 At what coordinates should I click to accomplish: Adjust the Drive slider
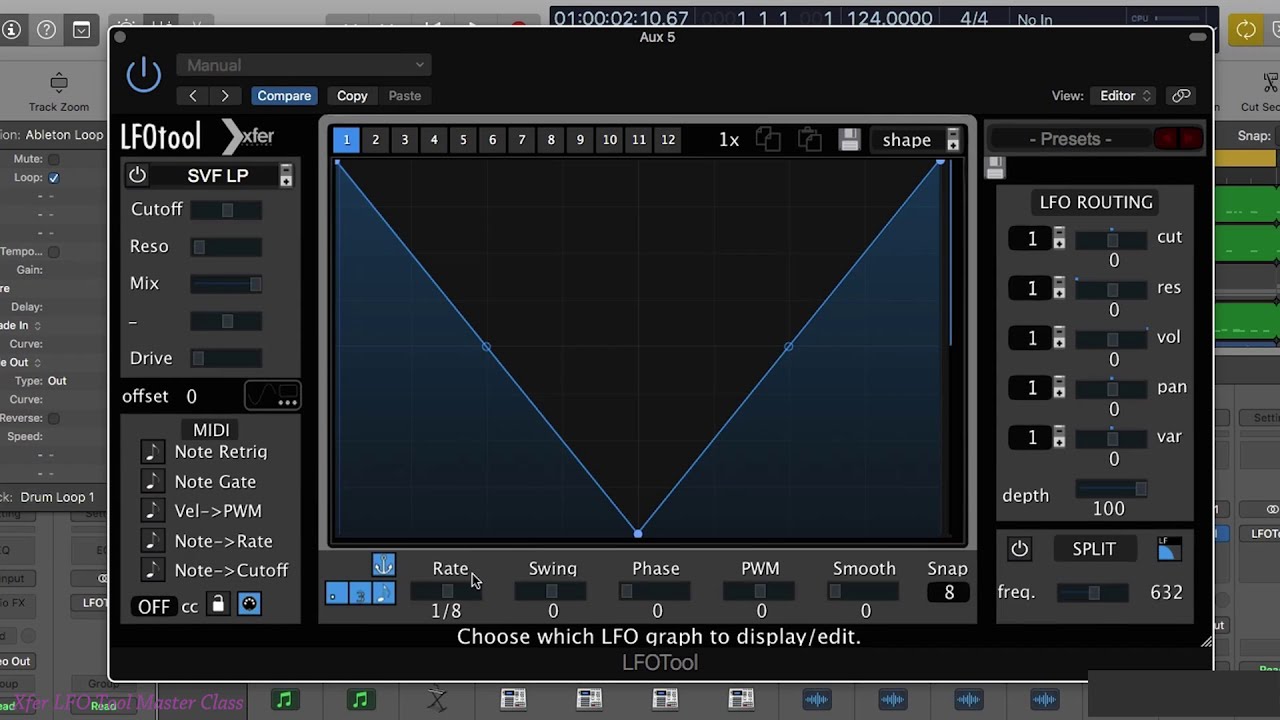pos(227,358)
